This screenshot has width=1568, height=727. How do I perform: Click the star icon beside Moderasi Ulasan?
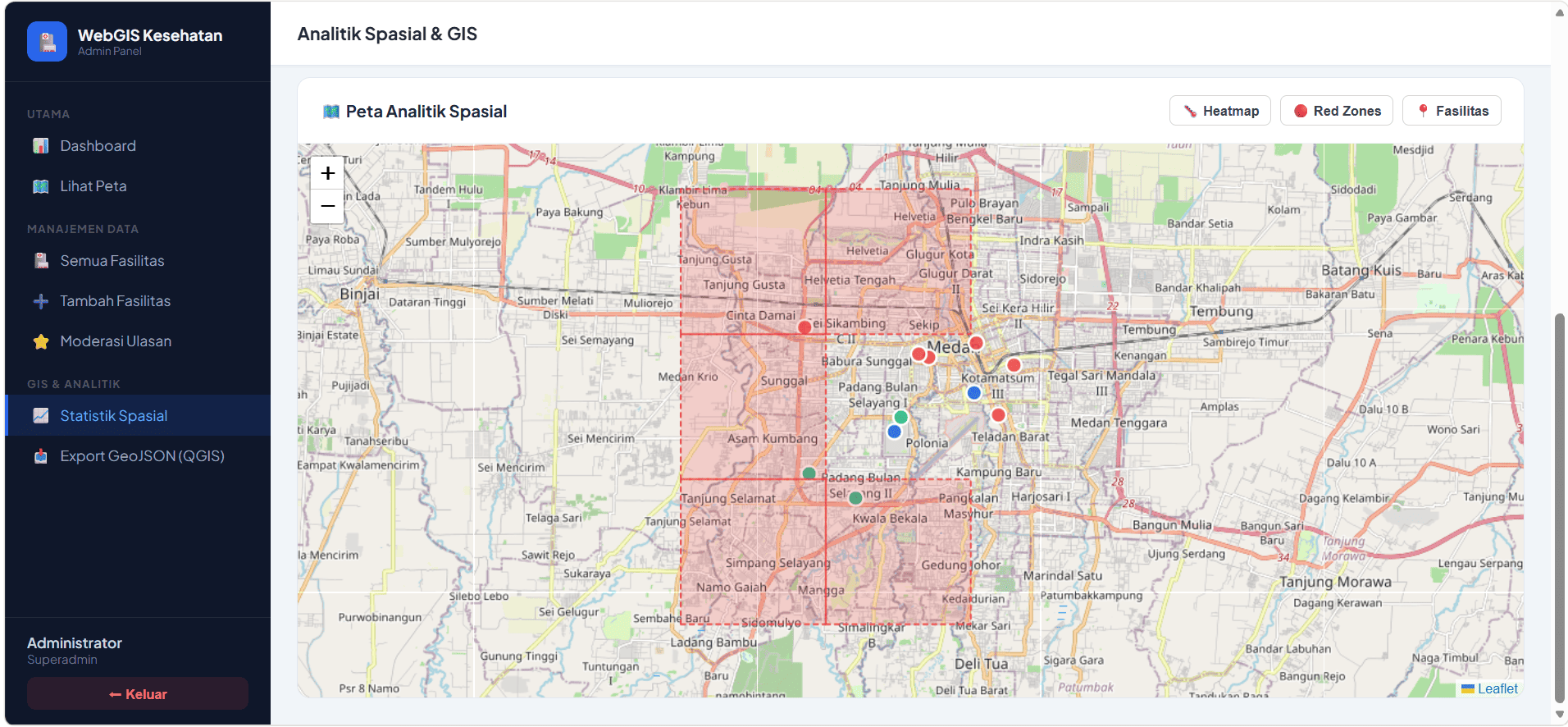click(40, 341)
